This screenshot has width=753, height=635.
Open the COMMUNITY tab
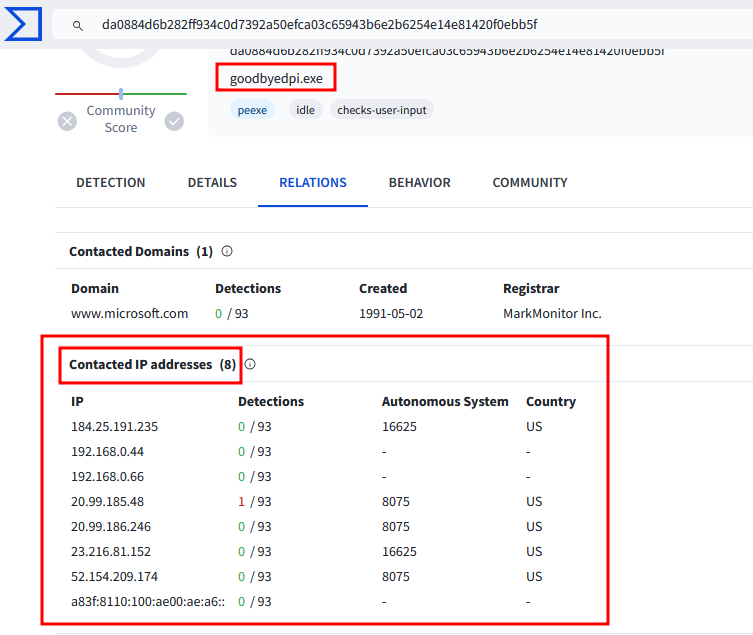[x=530, y=183]
